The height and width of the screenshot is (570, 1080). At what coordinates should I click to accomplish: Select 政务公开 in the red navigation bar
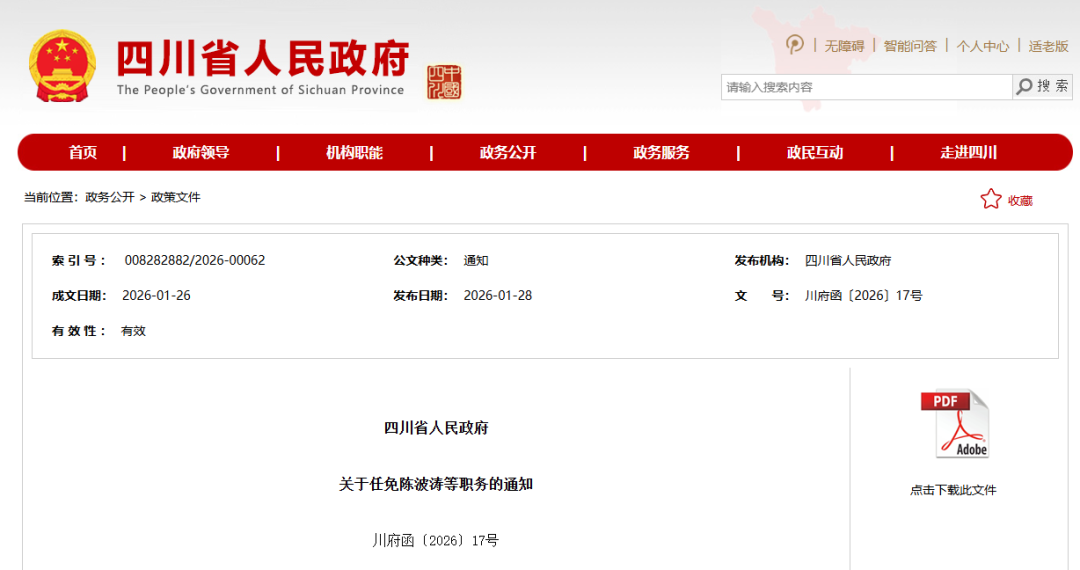coord(508,153)
